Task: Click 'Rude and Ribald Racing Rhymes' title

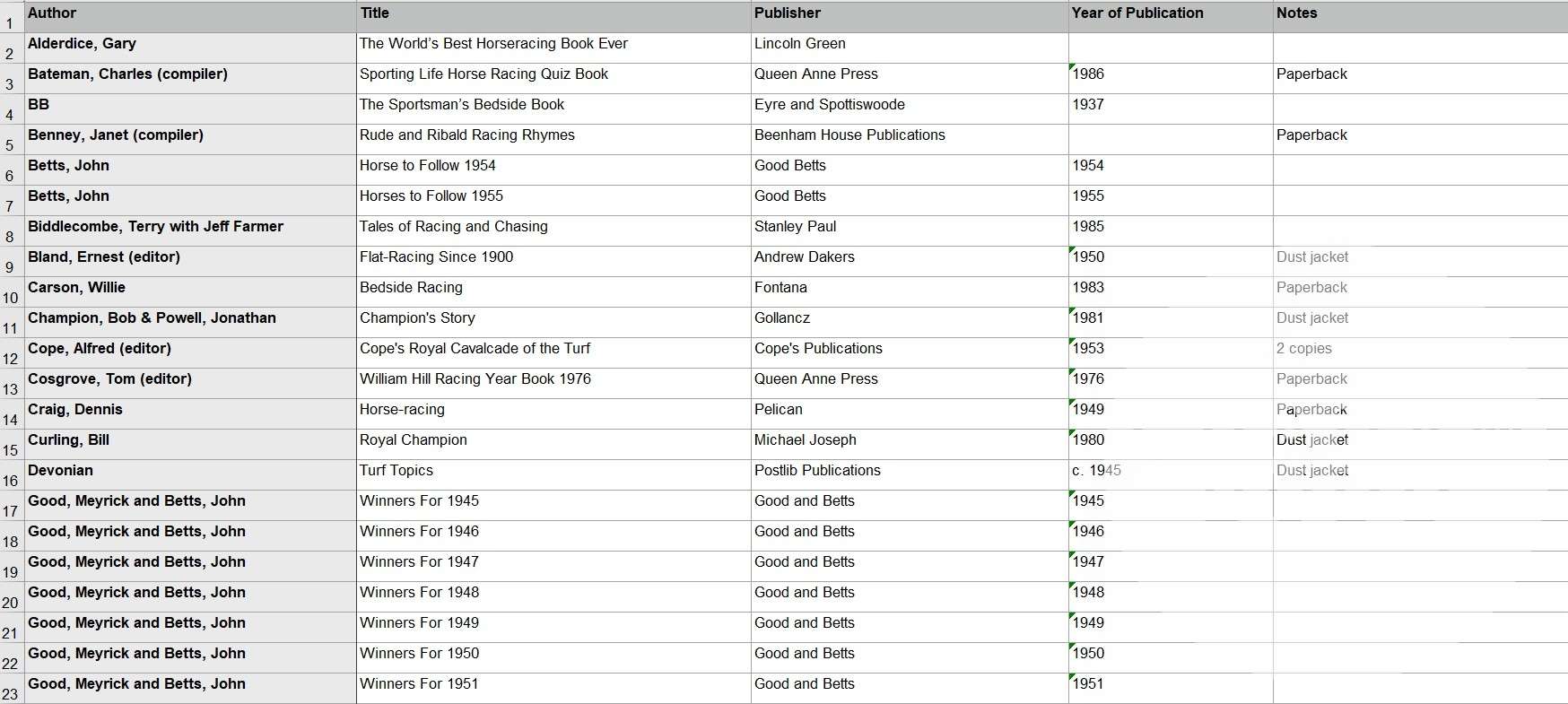Action: 553,140
